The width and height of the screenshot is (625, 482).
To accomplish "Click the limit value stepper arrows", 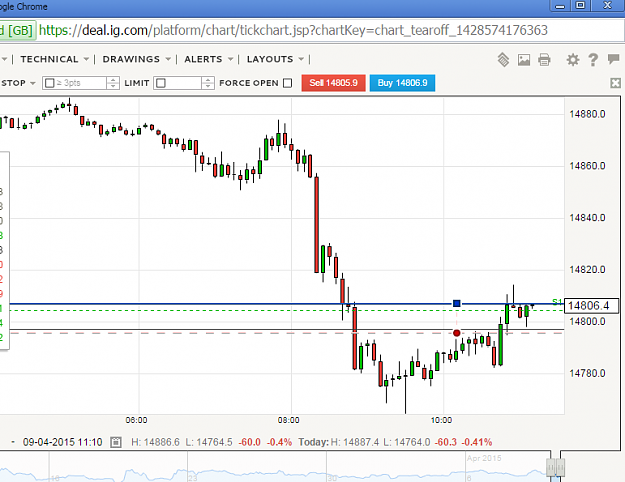I will point(208,83).
